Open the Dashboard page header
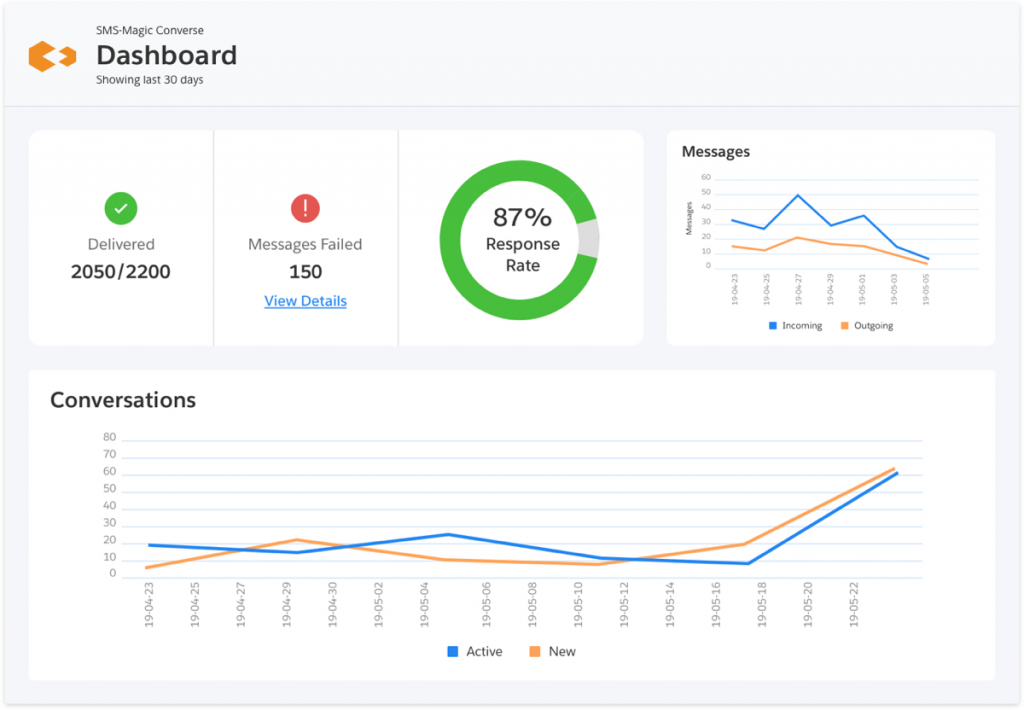 click(x=166, y=55)
